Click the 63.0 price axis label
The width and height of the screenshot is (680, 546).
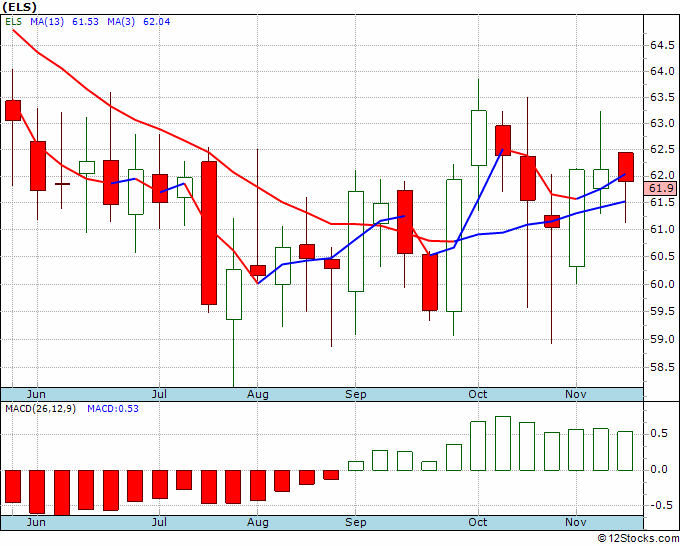click(x=662, y=124)
